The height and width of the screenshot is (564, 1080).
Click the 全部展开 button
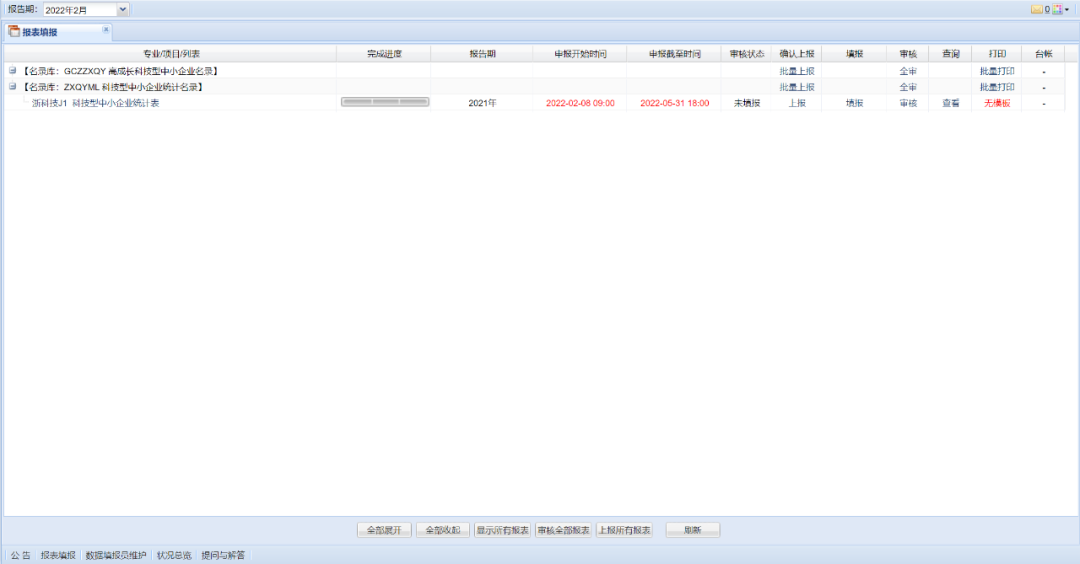click(384, 530)
